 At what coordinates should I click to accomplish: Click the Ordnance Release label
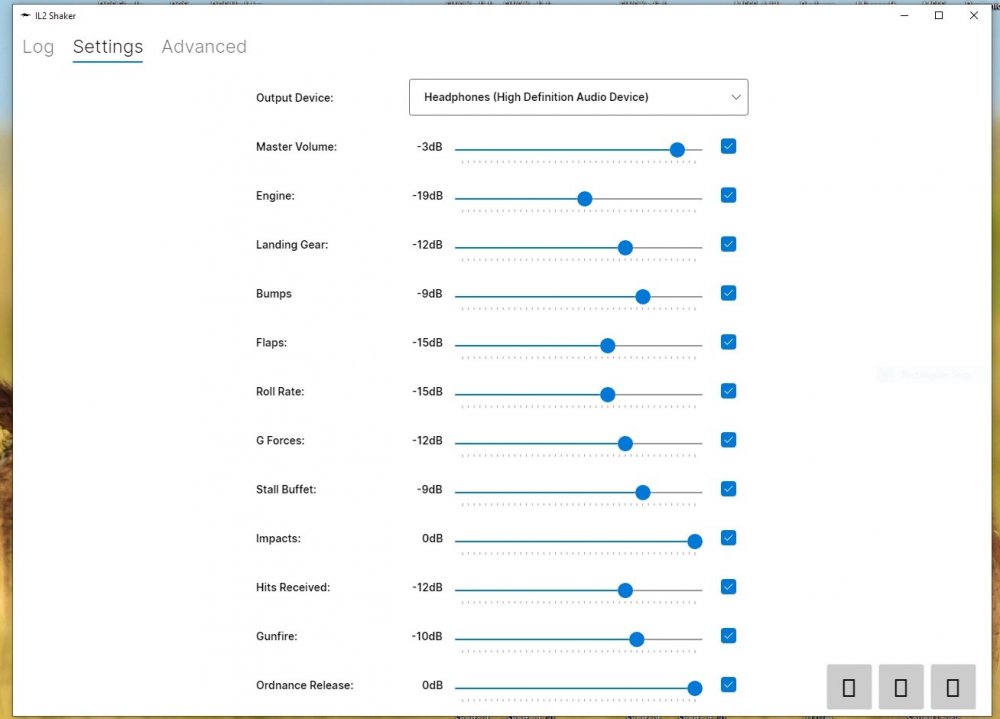(305, 685)
